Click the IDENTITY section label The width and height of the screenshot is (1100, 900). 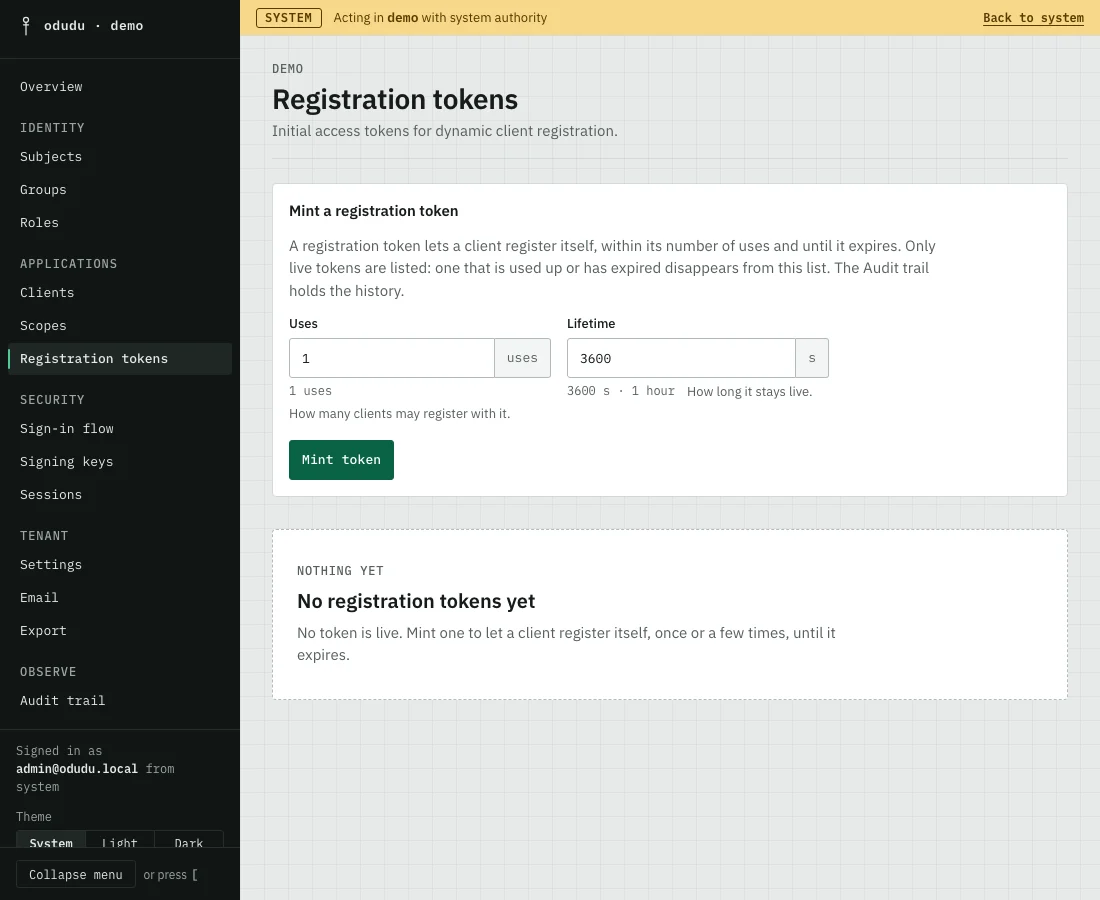pos(52,128)
